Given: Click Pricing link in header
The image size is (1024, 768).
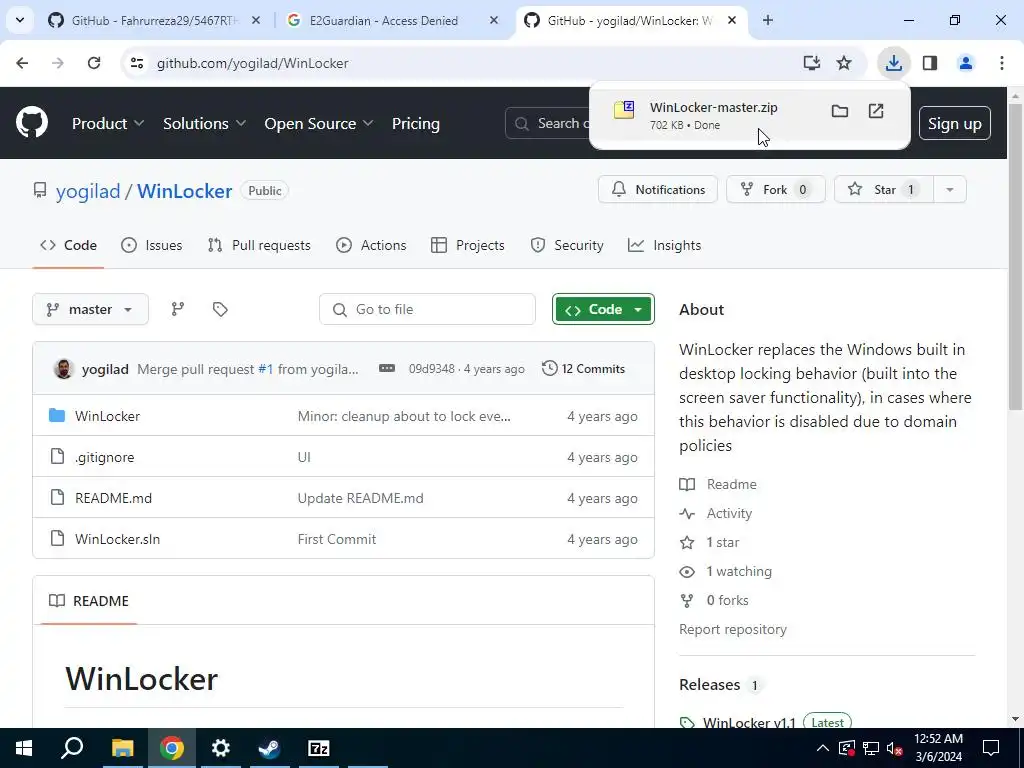Looking at the screenshot, I should [x=416, y=123].
